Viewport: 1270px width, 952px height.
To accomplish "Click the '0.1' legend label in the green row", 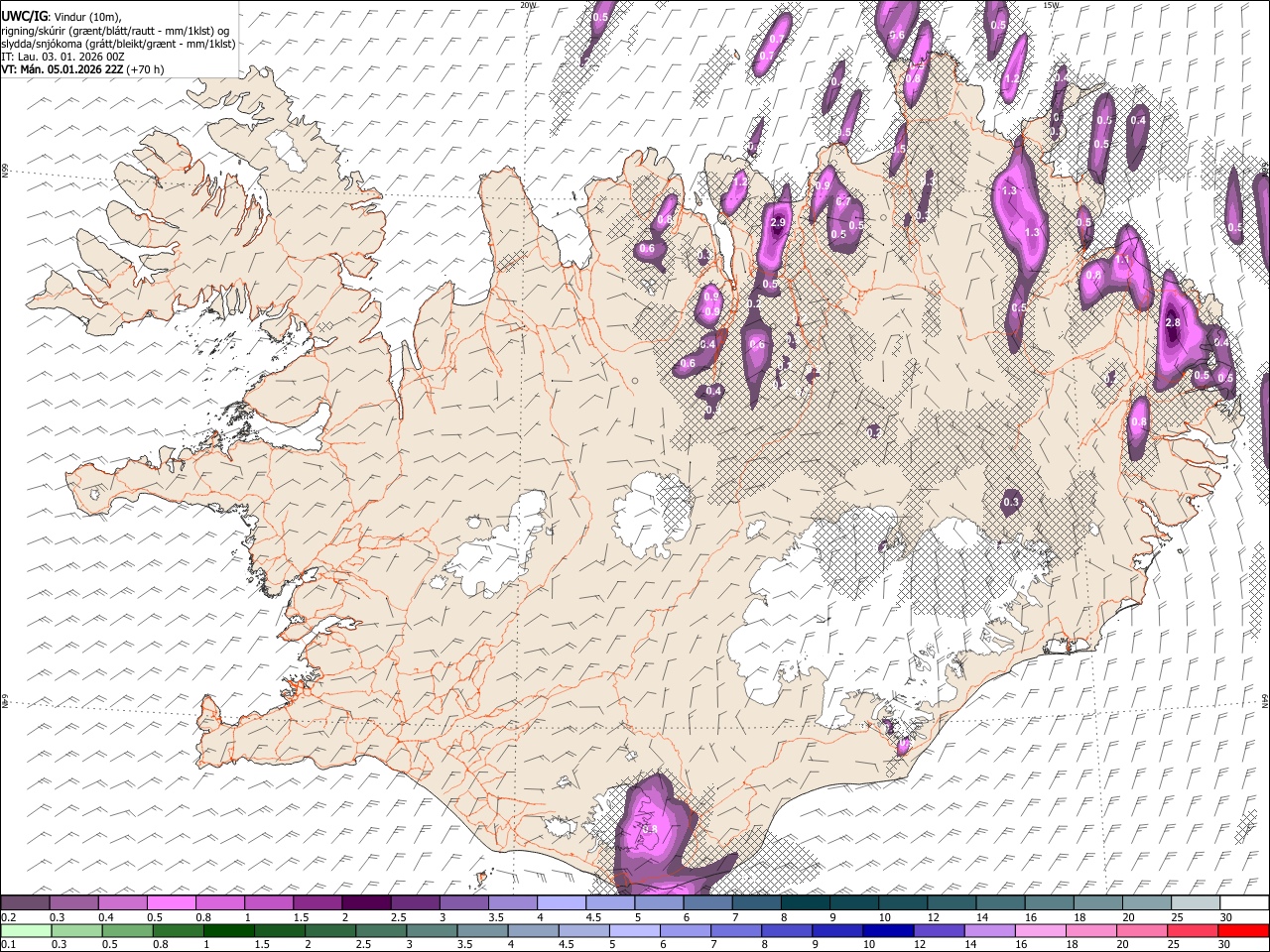I will point(8,945).
